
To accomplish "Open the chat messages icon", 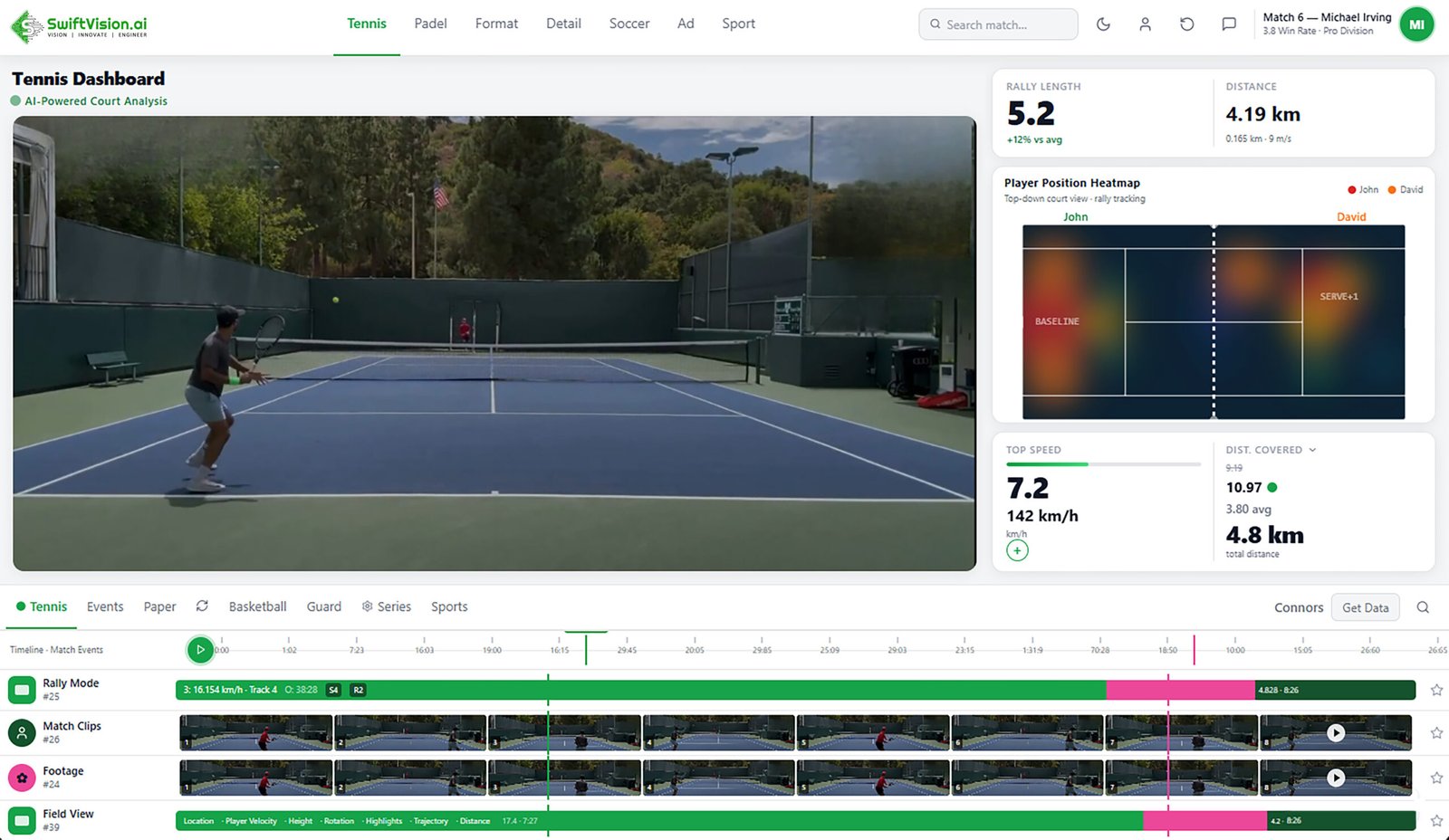I will coord(1229,24).
